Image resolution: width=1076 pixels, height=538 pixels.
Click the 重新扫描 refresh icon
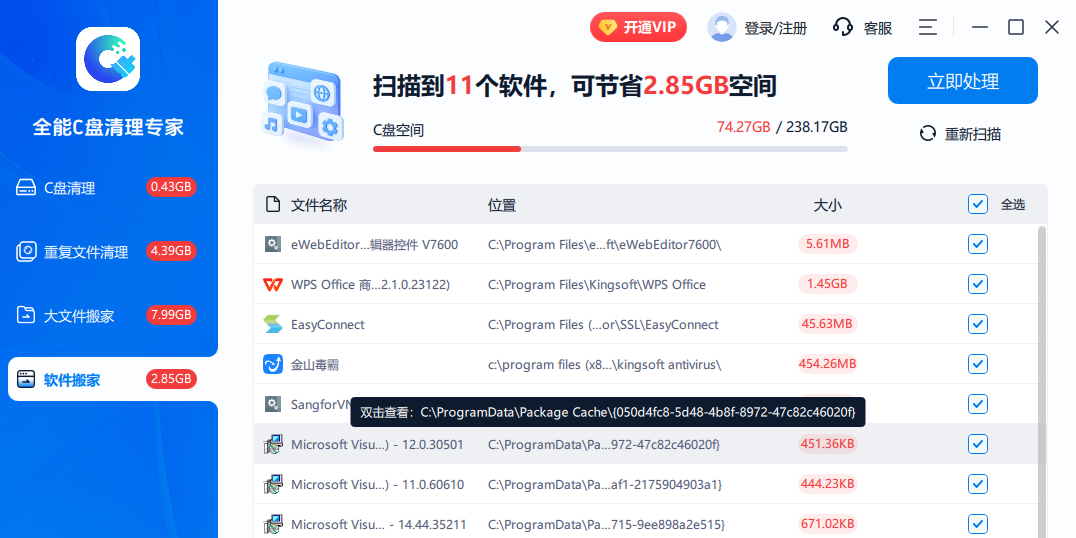tap(928, 134)
